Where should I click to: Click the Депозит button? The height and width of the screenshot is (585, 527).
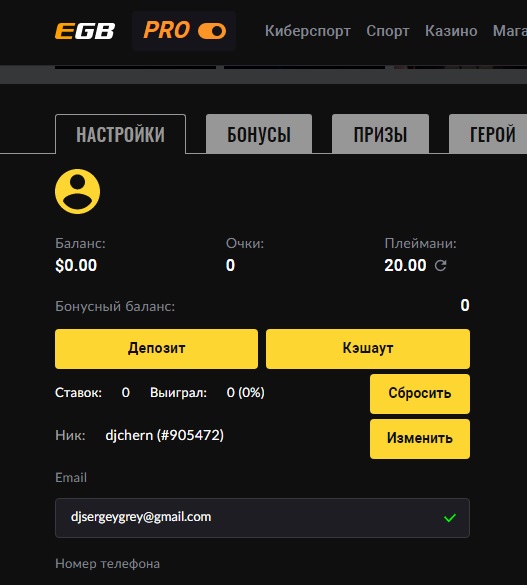pos(156,349)
